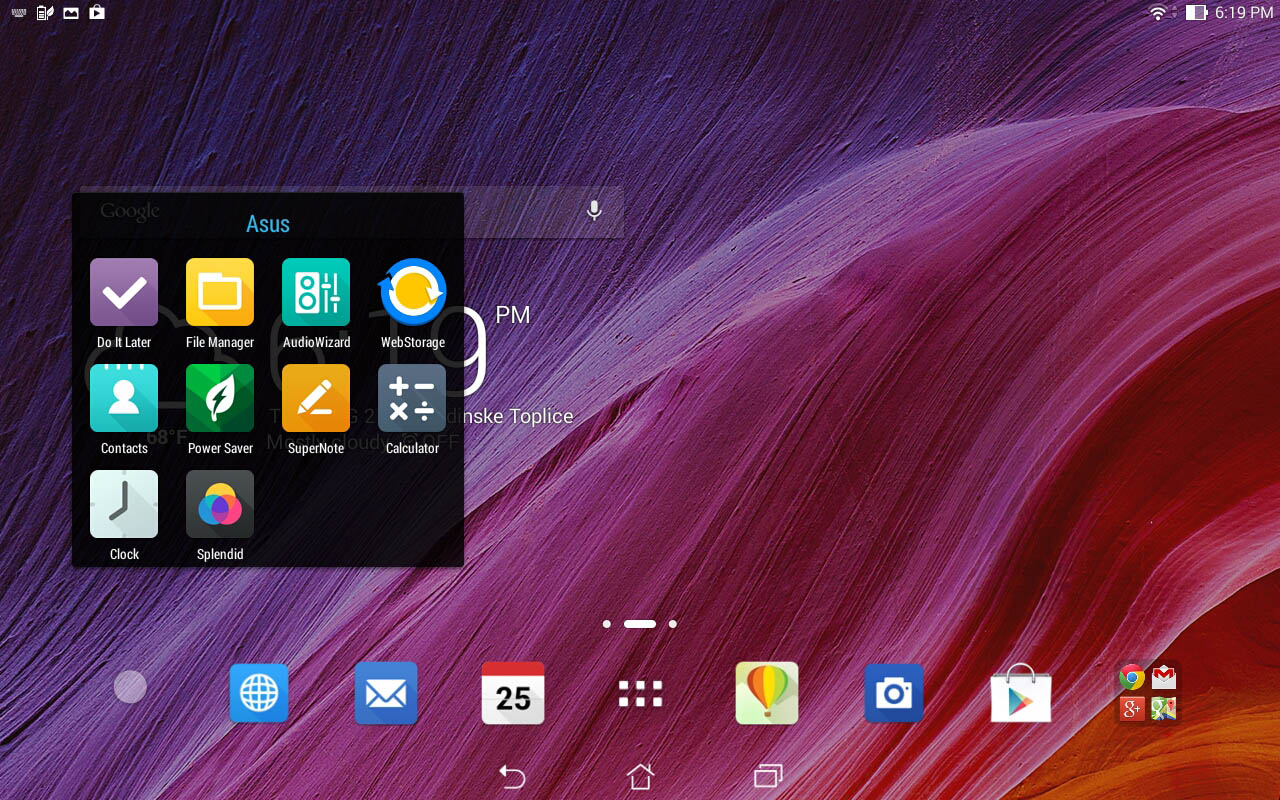Tap the Play Store notification icon
1280x800 pixels.
tap(97, 13)
